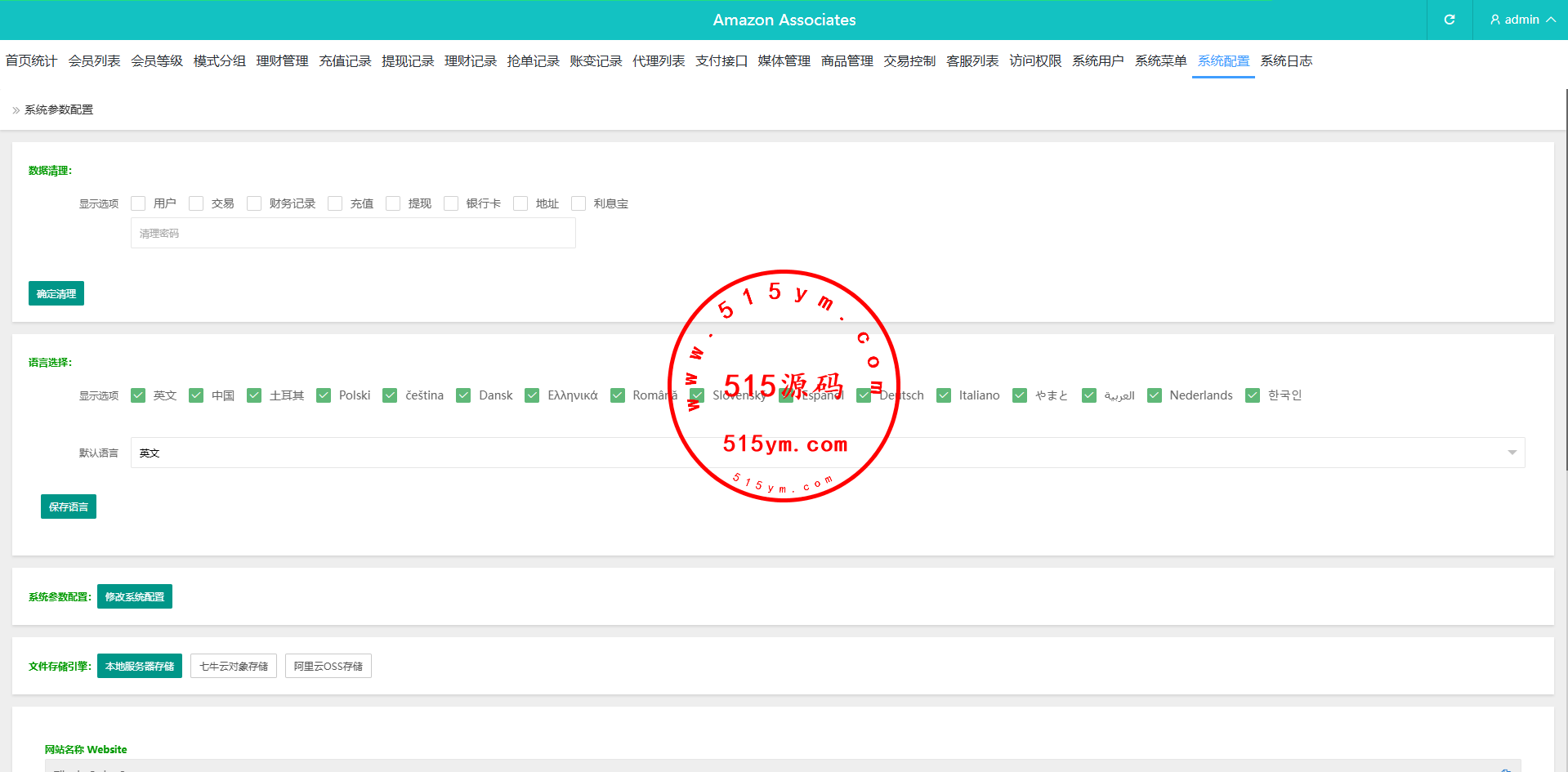Open the 会员列表 tab
The height and width of the screenshot is (772, 1568).
[x=94, y=61]
